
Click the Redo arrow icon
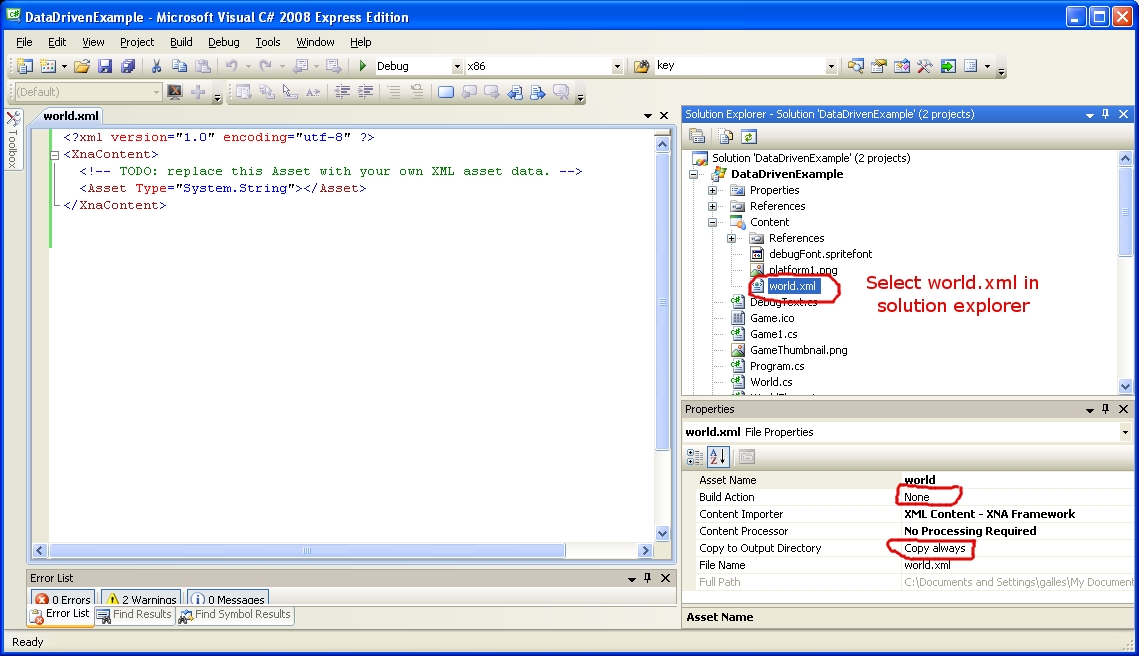[266, 66]
